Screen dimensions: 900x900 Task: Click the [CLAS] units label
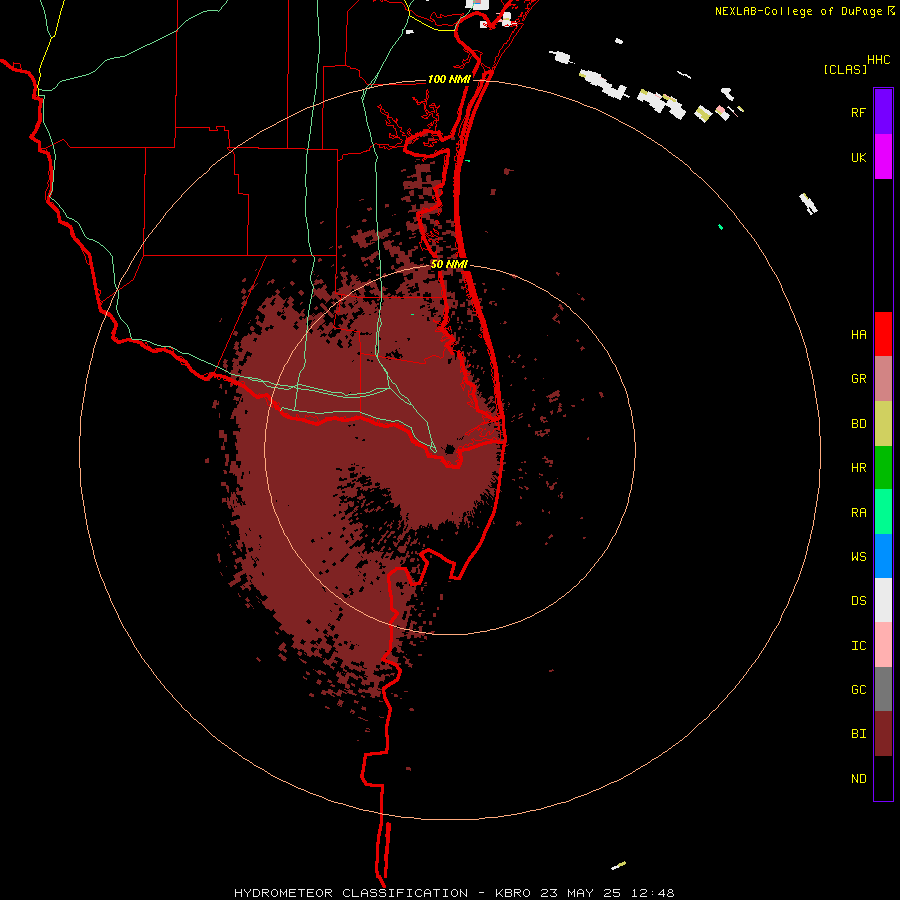(845, 69)
